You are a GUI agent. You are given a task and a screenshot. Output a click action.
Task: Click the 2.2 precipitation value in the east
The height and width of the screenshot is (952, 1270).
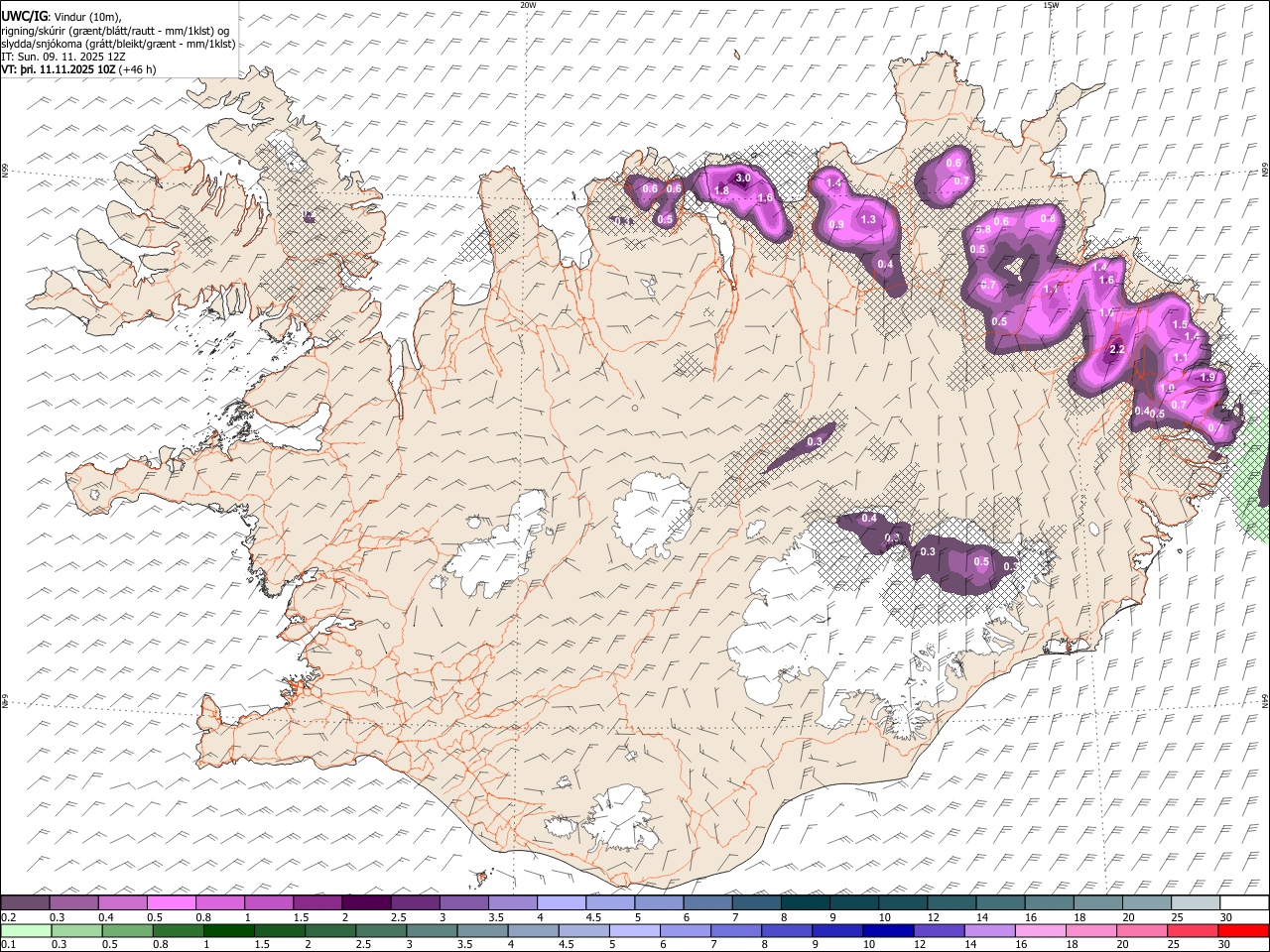click(x=1116, y=350)
